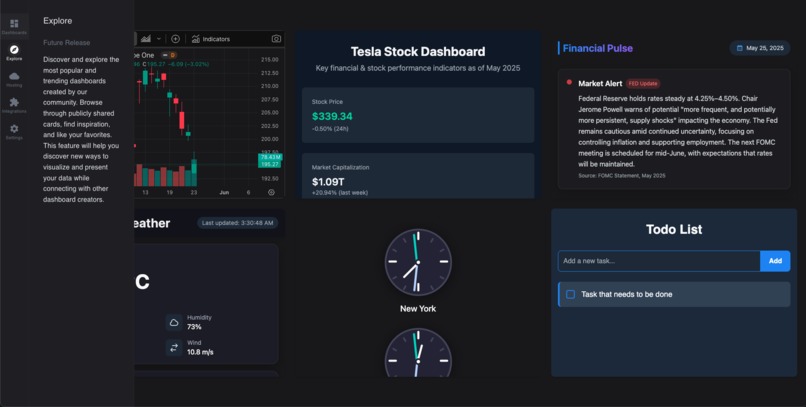Click the Todo List heading
This screenshot has width=806, height=407.
click(x=674, y=229)
